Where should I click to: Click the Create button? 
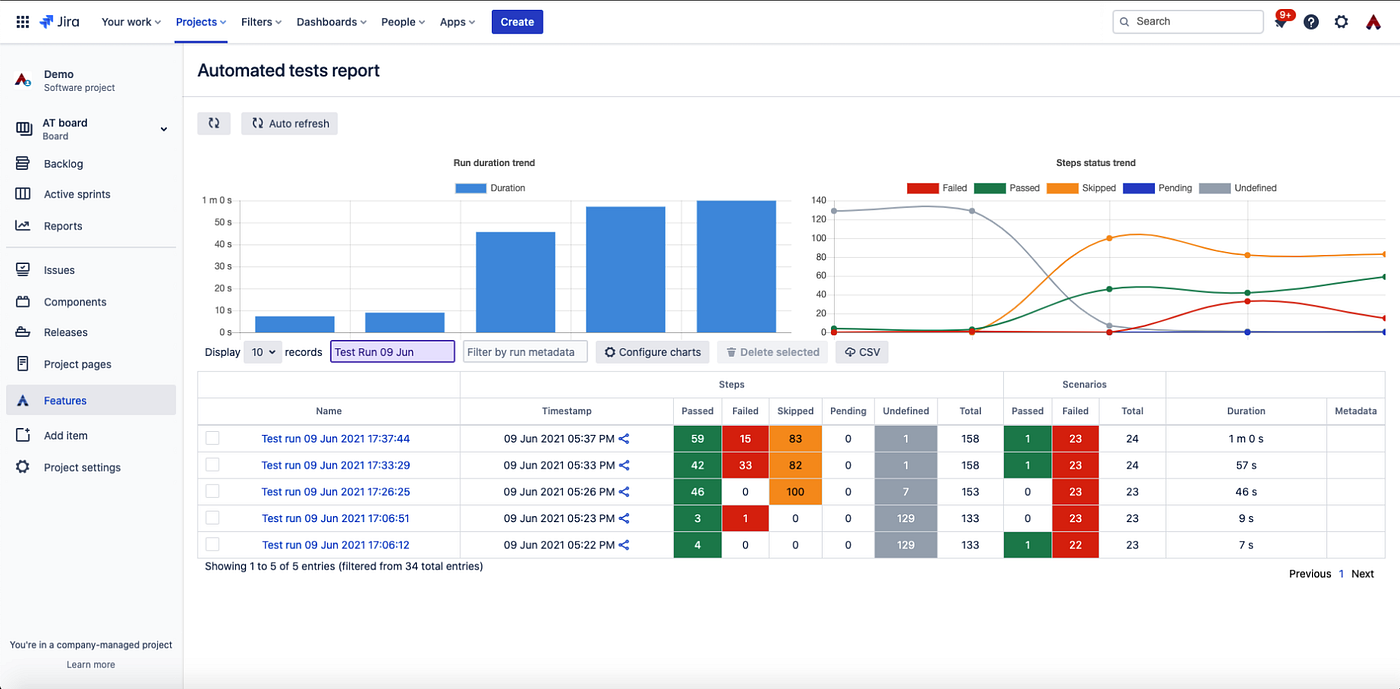[x=517, y=21]
